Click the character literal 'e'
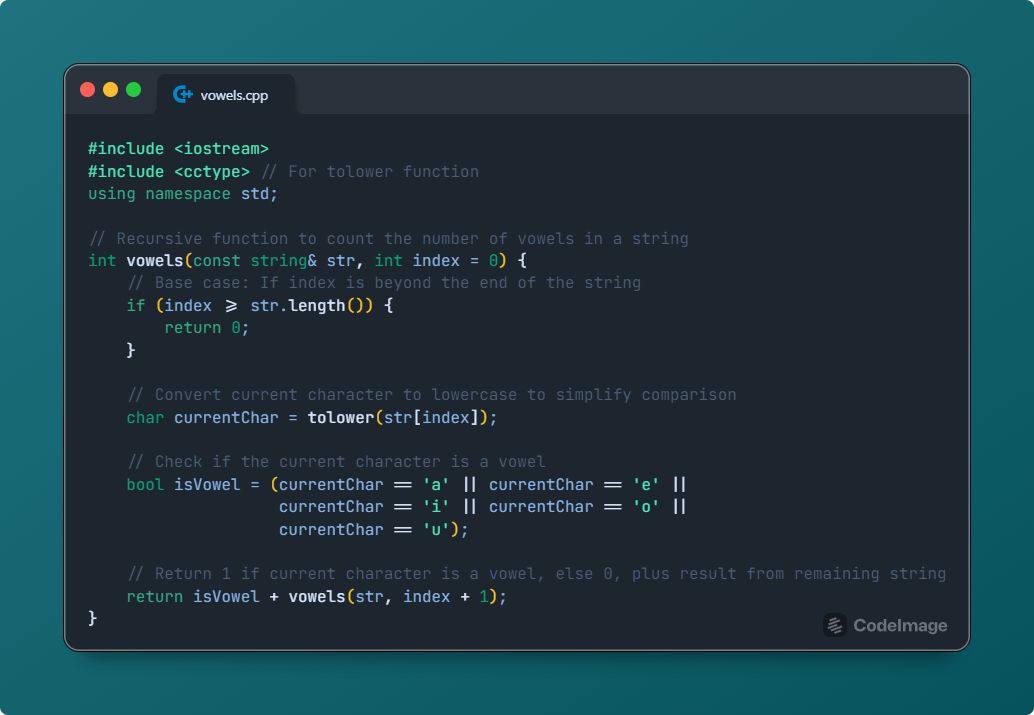Viewport: 1034px width, 715px height. tap(646, 485)
